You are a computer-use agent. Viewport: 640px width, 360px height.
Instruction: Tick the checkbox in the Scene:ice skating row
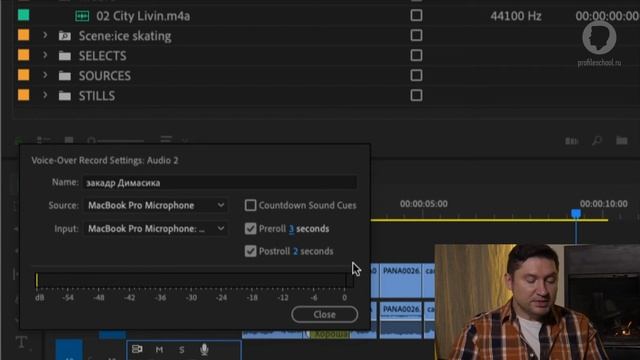pyautogui.click(x=416, y=35)
